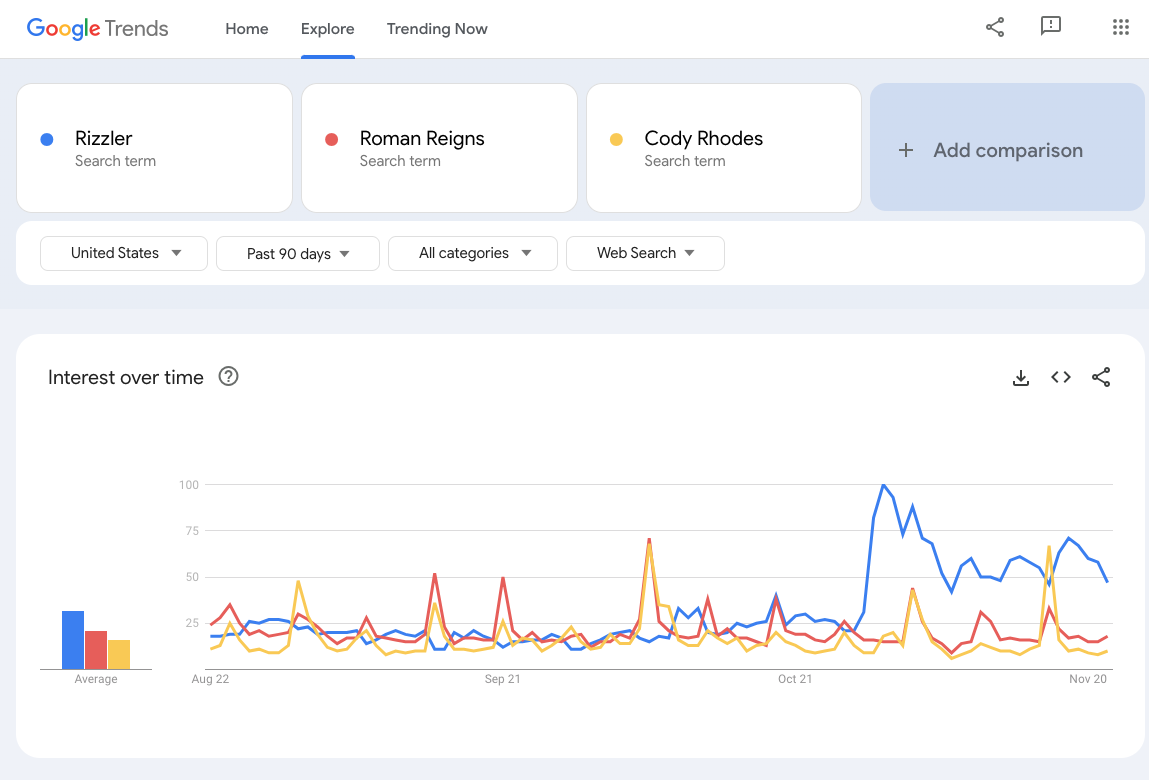Click the Interest over time help icon
The height and width of the screenshot is (780, 1149).
click(x=229, y=377)
